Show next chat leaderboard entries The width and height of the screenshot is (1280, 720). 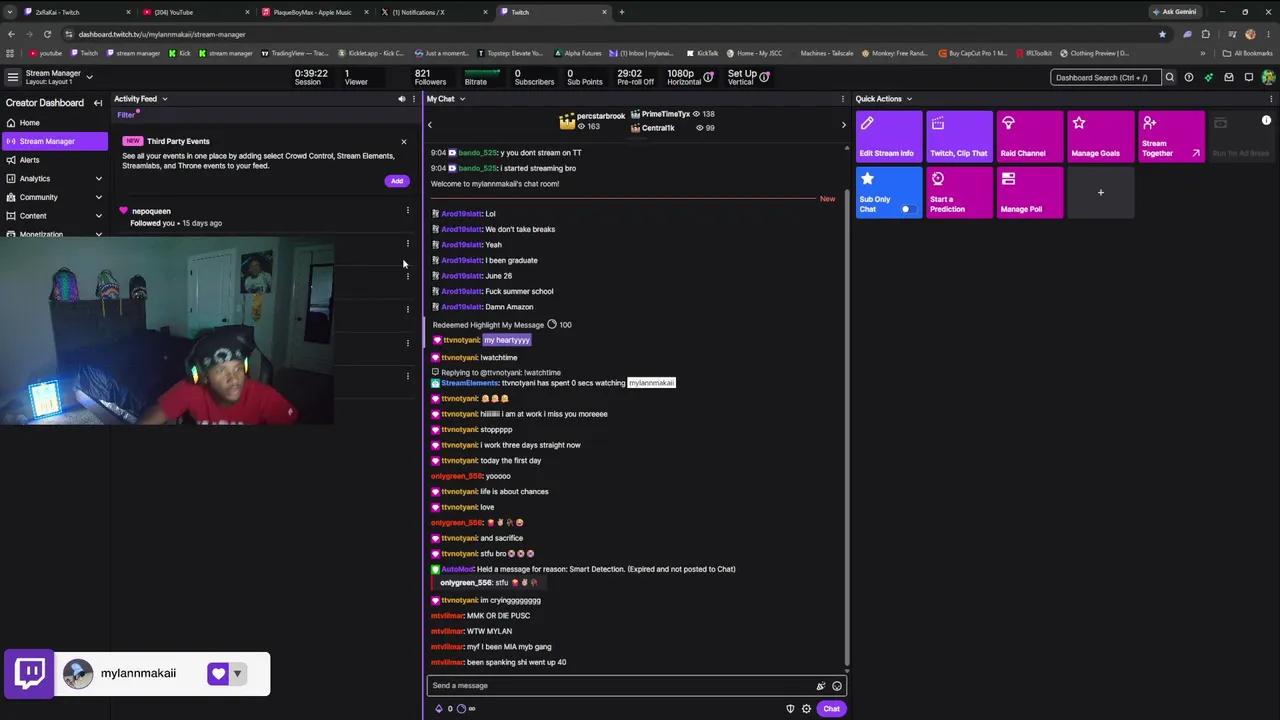click(x=843, y=125)
